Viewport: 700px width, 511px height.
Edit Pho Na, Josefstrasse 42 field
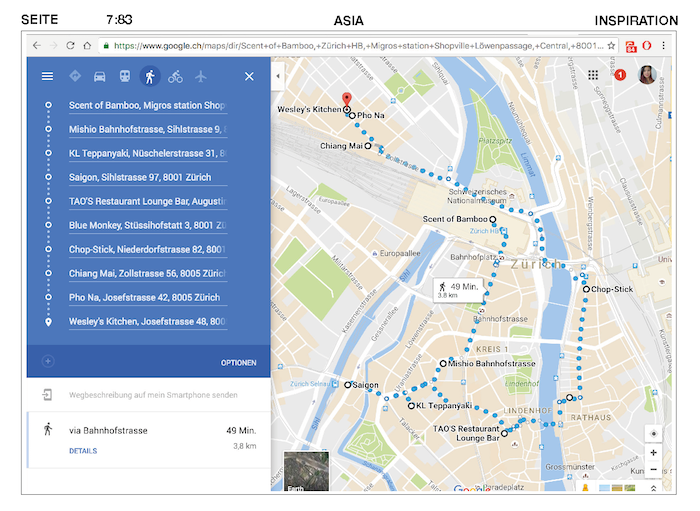[148, 298]
